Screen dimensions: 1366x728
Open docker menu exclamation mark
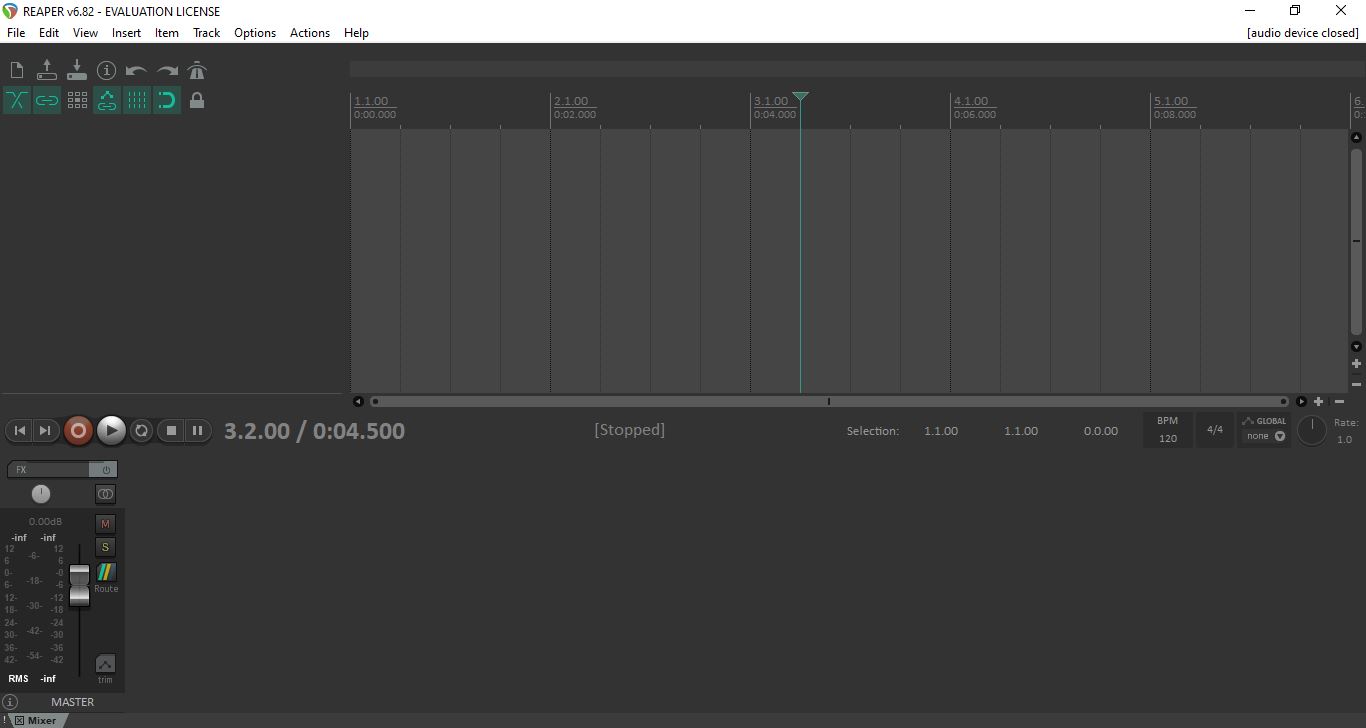(x=5, y=720)
